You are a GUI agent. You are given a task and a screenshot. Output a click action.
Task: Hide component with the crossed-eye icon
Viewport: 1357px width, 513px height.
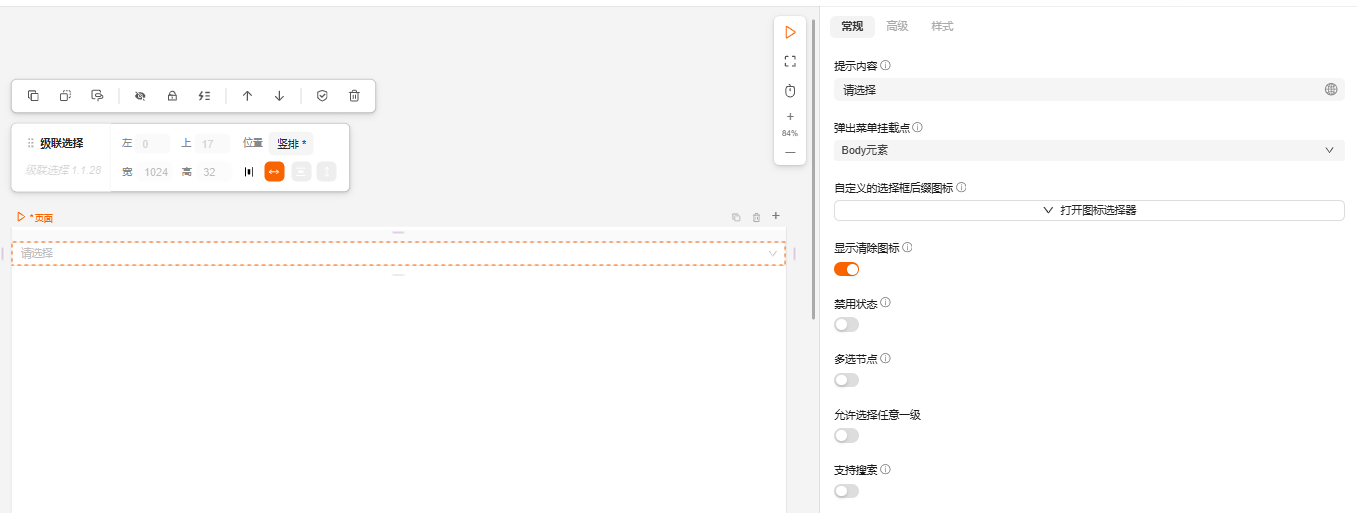pos(140,96)
